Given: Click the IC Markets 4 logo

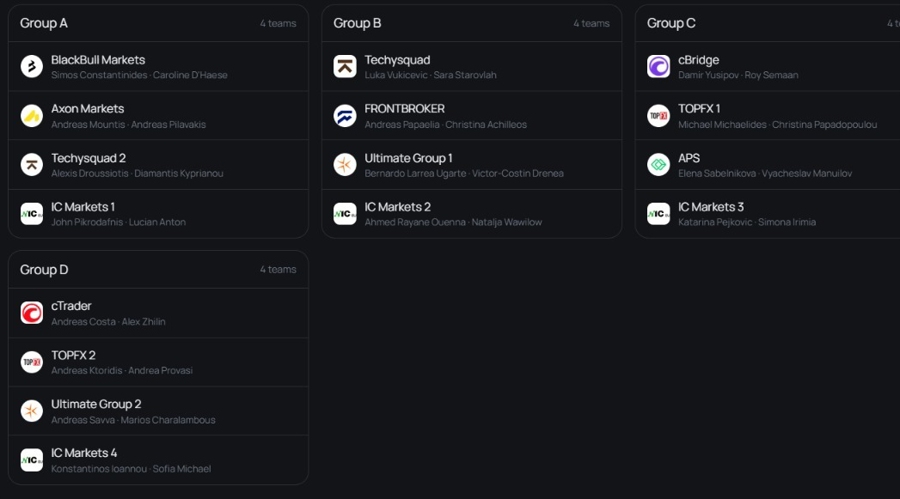Looking at the screenshot, I should (32, 460).
